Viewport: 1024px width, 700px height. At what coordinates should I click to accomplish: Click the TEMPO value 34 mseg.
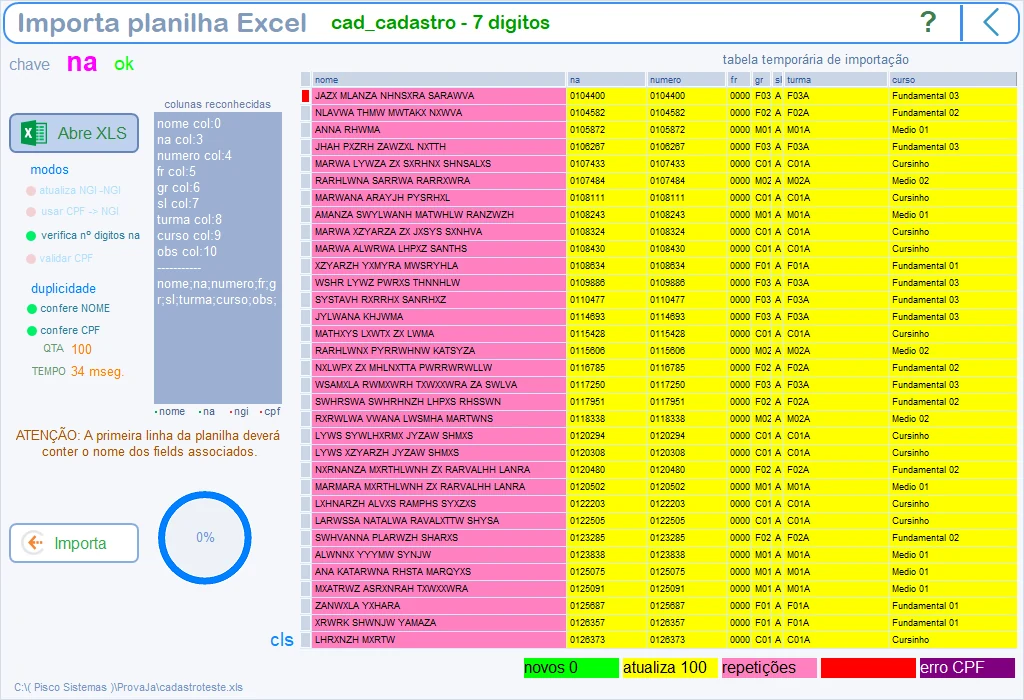tap(97, 372)
